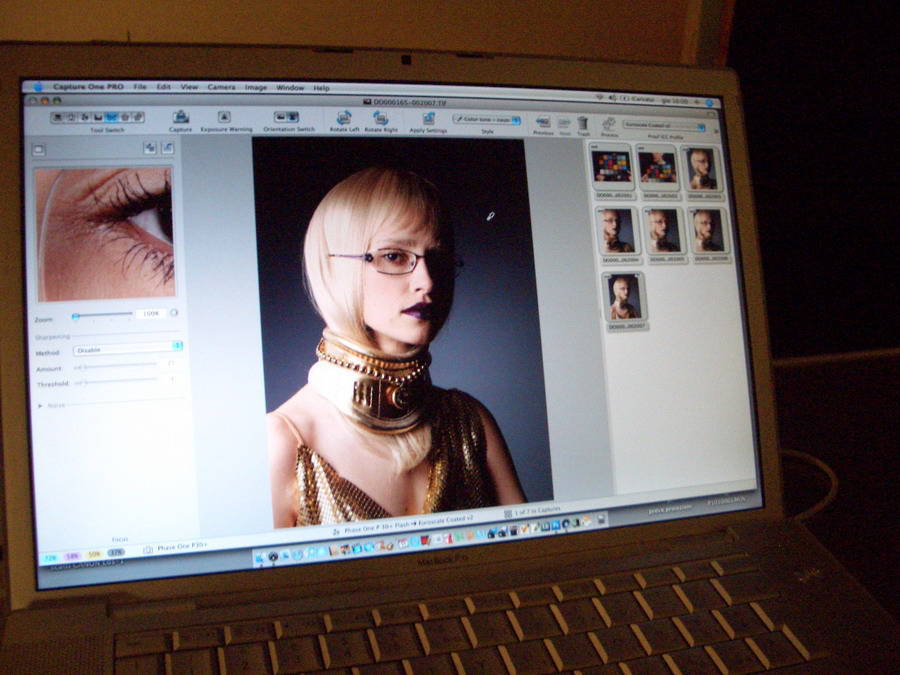Screen dimensions: 900x675
Task: Select the color checker thumbnail, first in browser
Action: 612,165
